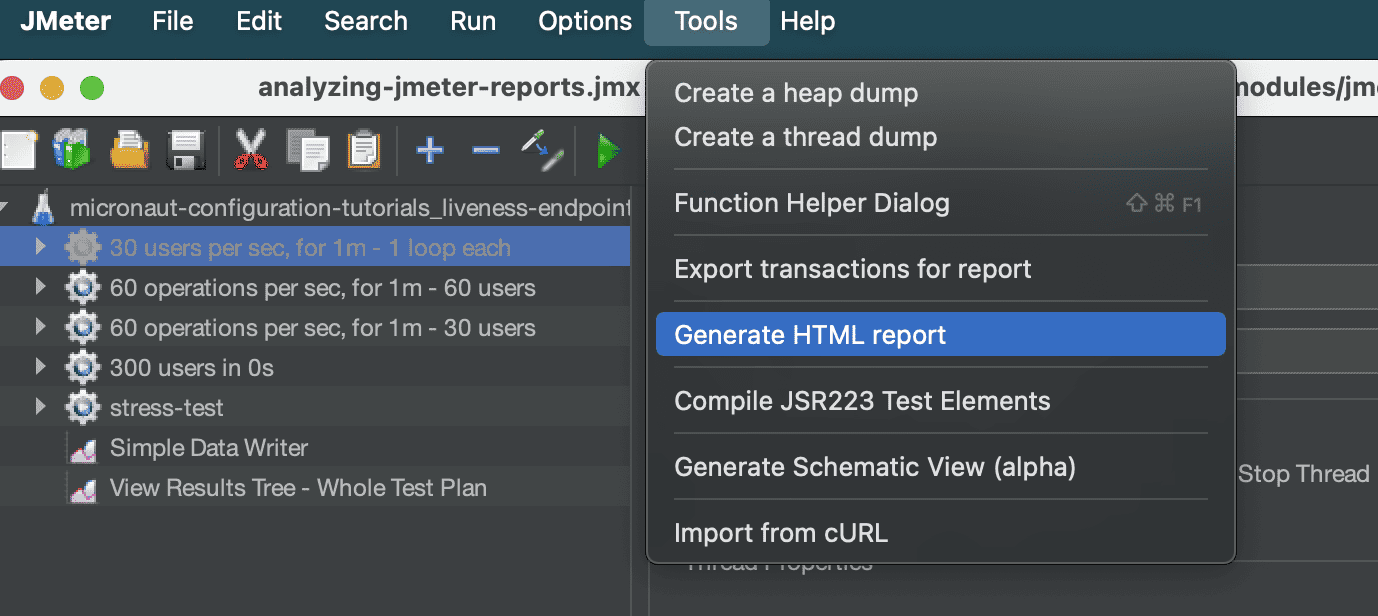Click the Copy toolbar icon
The width and height of the screenshot is (1378, 616).
pyautogui.click(x=307, y=150)
